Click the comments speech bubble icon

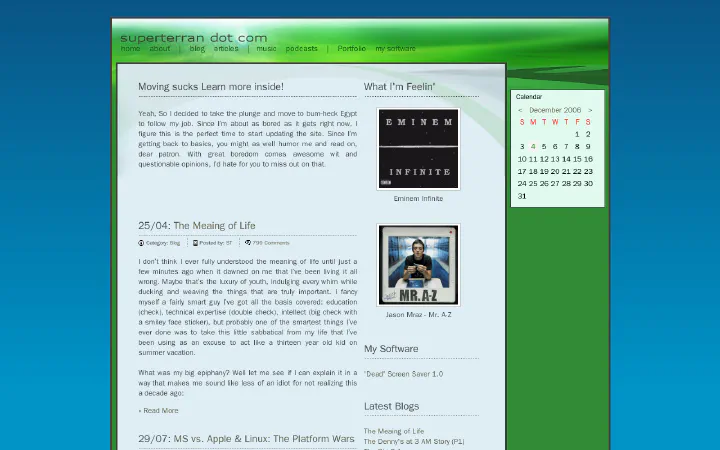click(248, 242)
